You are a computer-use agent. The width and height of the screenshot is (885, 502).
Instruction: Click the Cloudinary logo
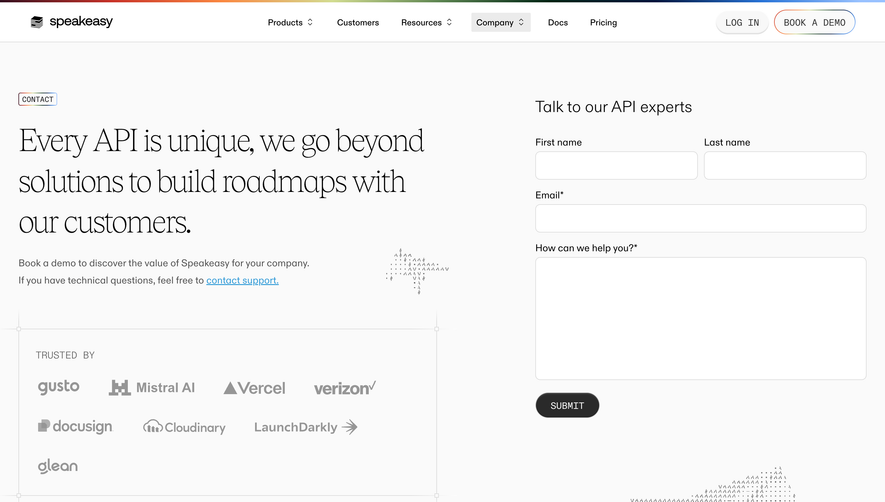[x=184, y=427]
